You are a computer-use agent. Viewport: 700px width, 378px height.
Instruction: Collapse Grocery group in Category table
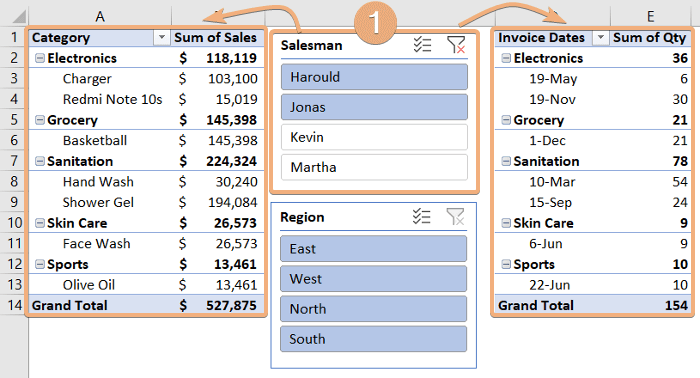coord(40,120)
